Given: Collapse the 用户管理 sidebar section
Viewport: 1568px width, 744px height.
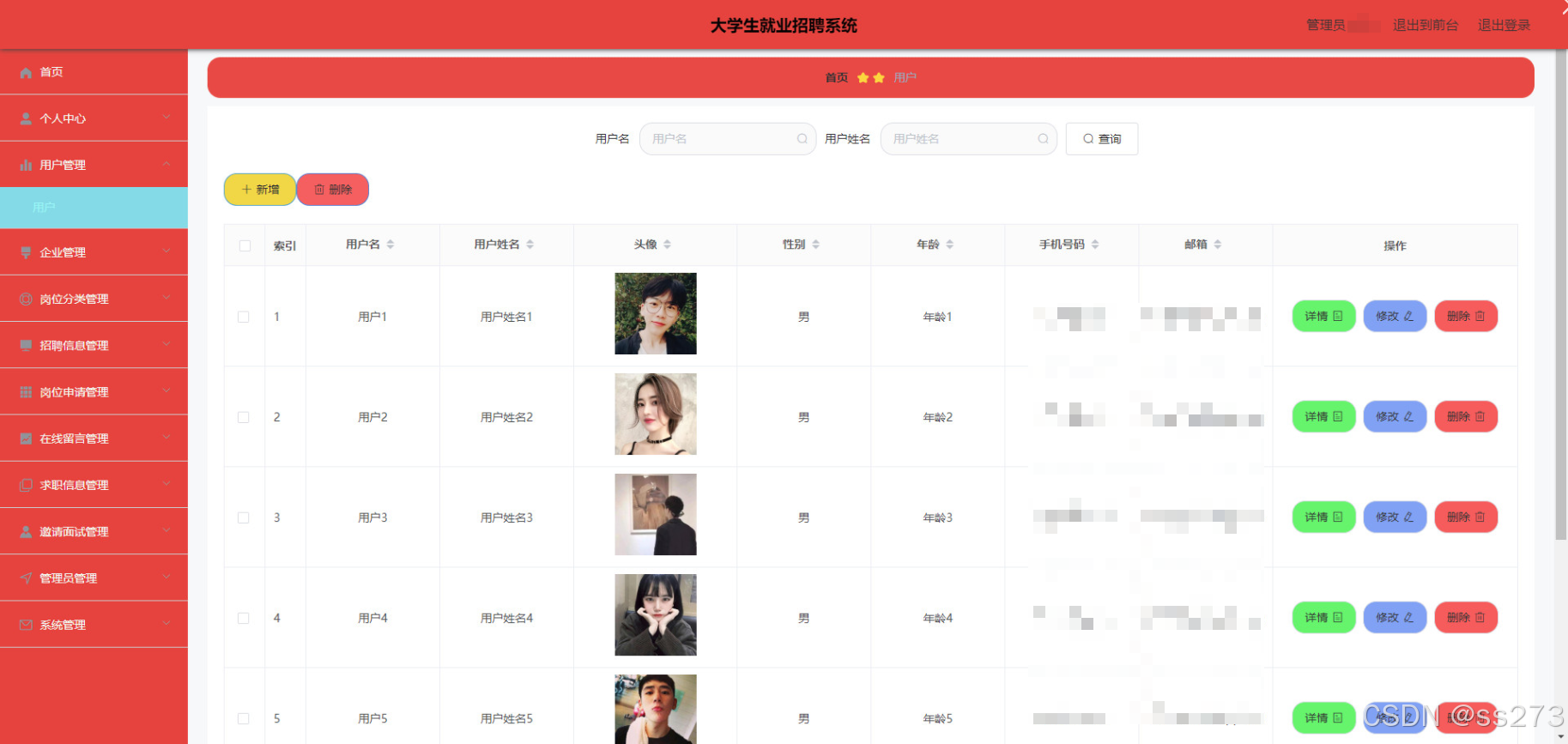Looking at the screenshot, I should pyautogui.click(x=94, y=165).
